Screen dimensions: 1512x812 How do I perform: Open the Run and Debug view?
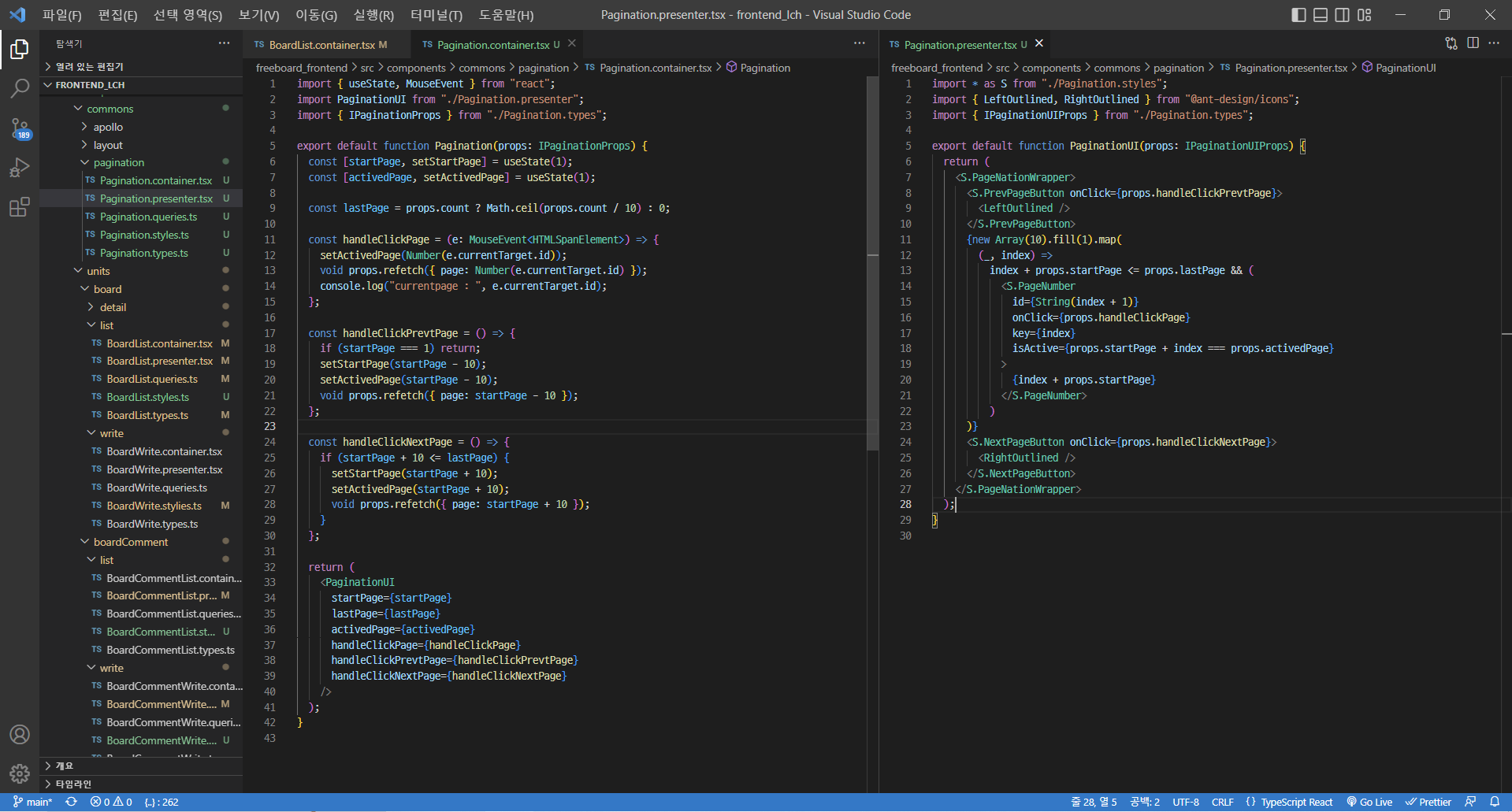click(20, 168)
